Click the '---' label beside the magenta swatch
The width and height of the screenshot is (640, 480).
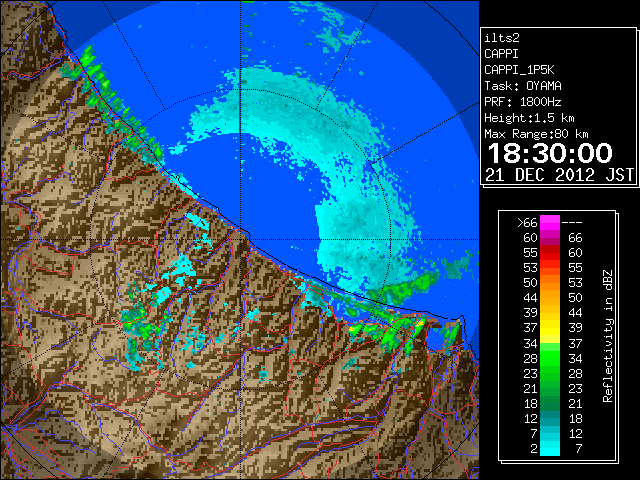tap(572, 223)
